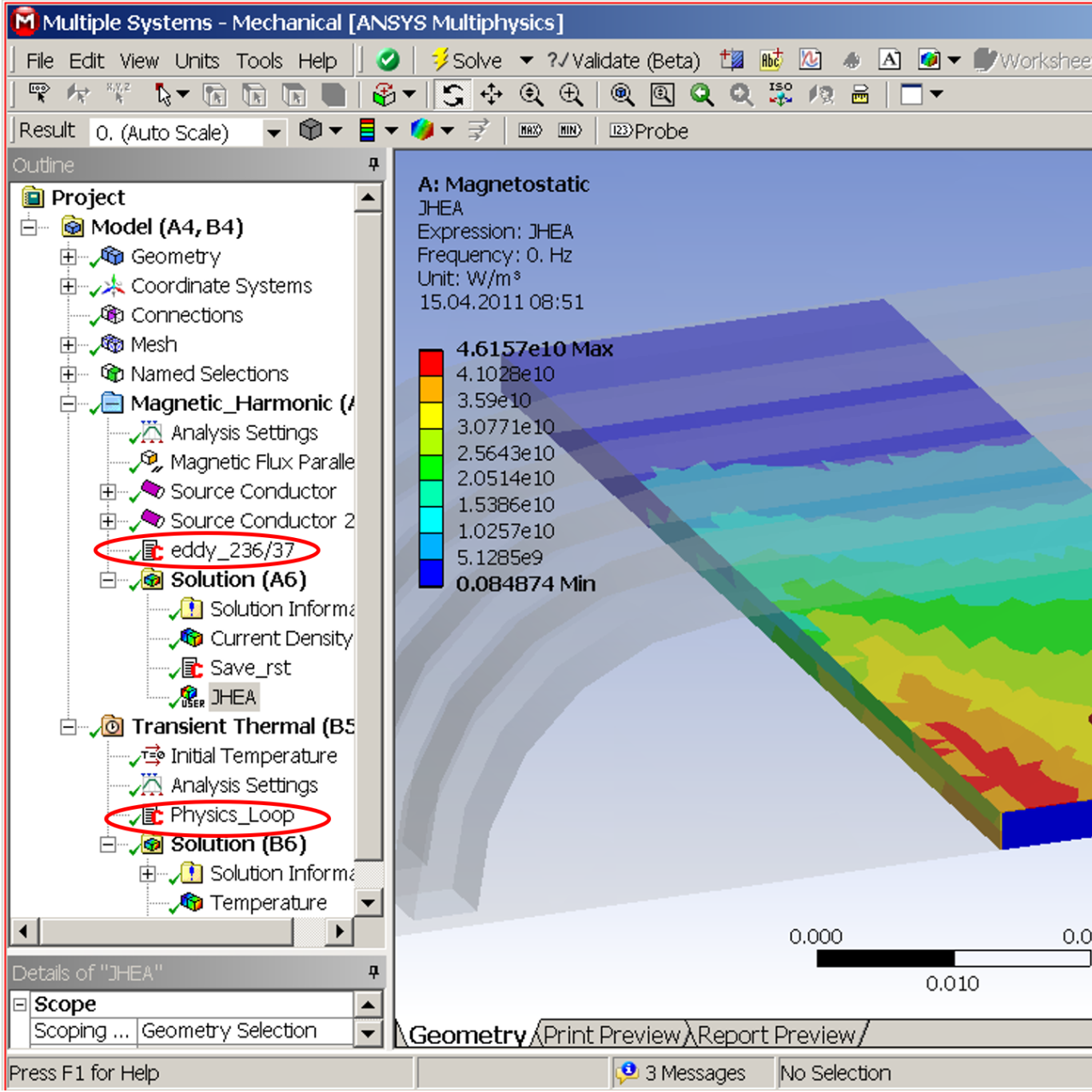Open the Result scale dropdown
The image size is (1092, 1092).
pyautogui.click(x=273, y=133)
